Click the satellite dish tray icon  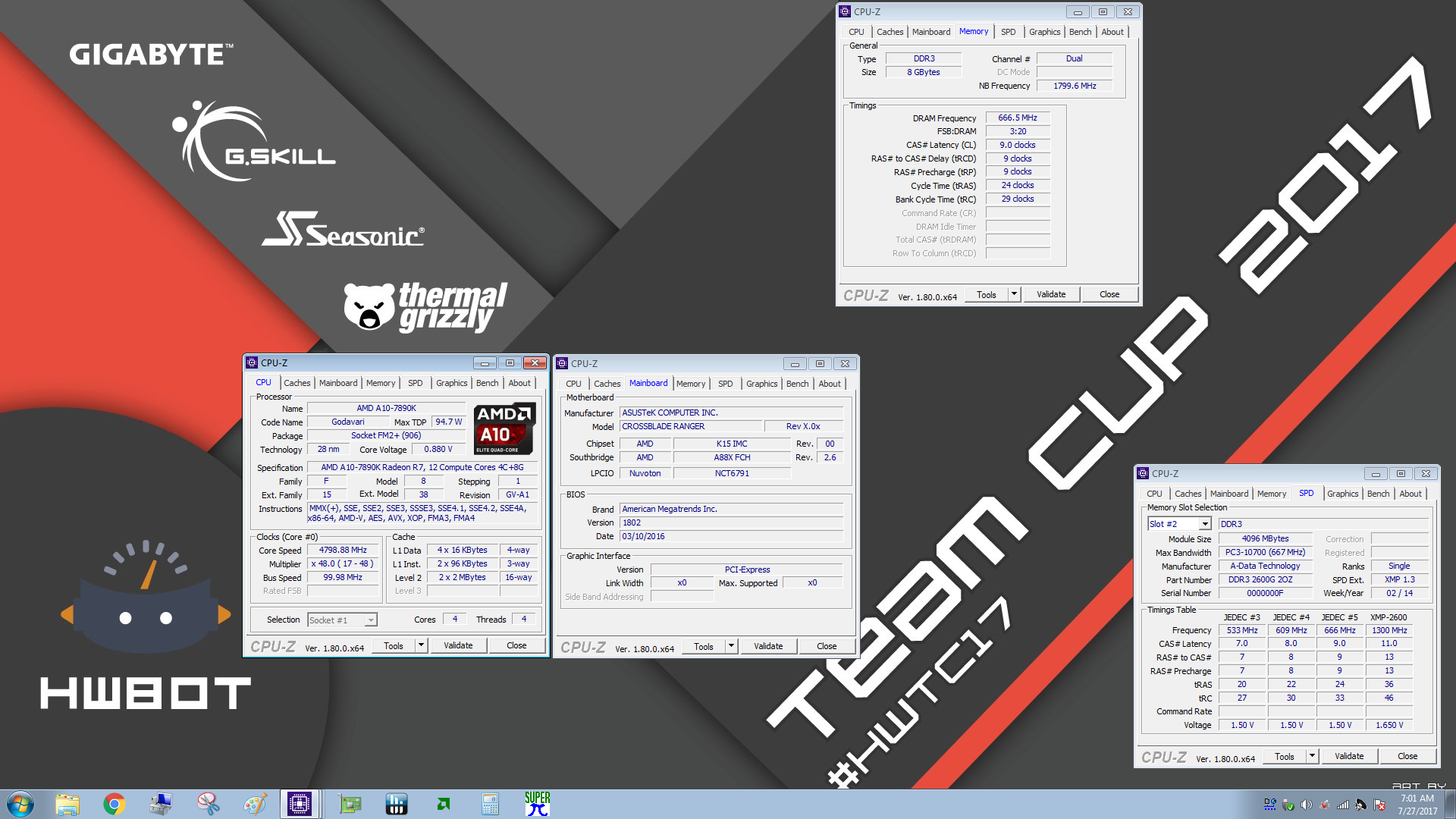[x=1360, y=805]
